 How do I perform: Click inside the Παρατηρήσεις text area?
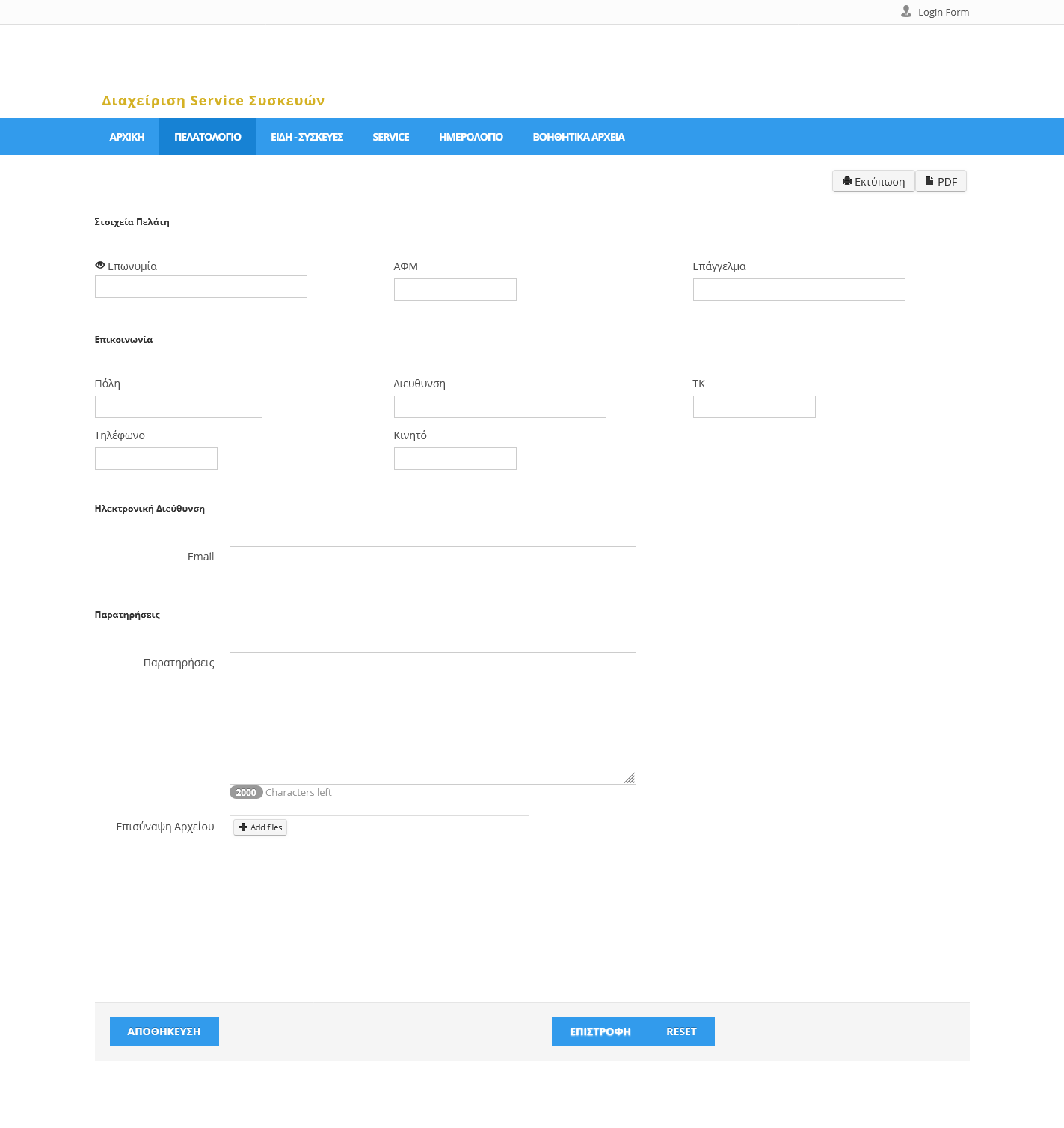pos(432,718)
